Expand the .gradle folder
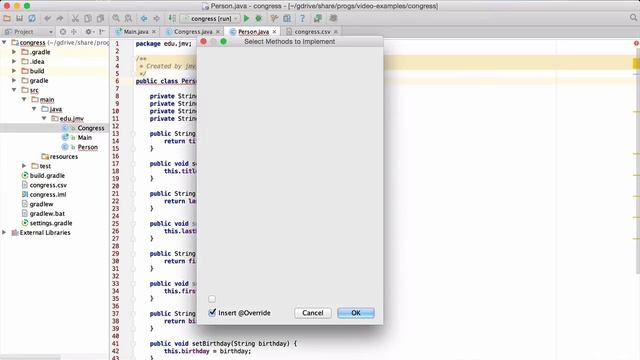640x360 pixels. coord(14,52)
